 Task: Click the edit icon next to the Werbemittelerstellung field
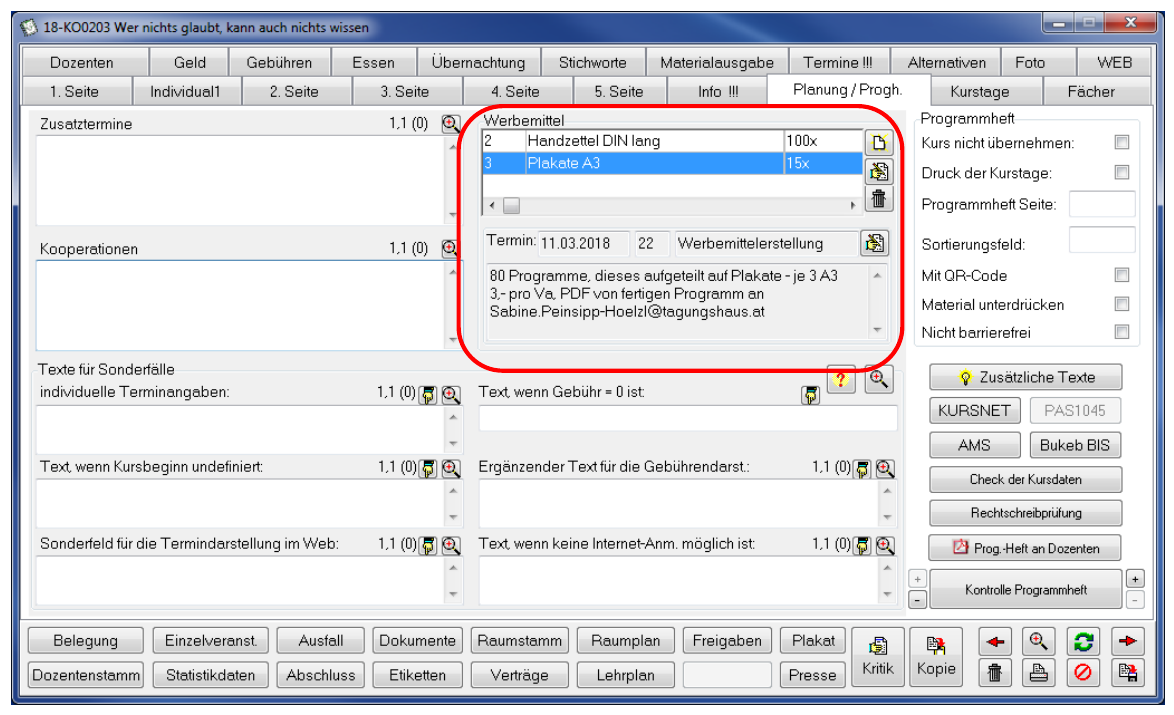[x=874, y=243]
